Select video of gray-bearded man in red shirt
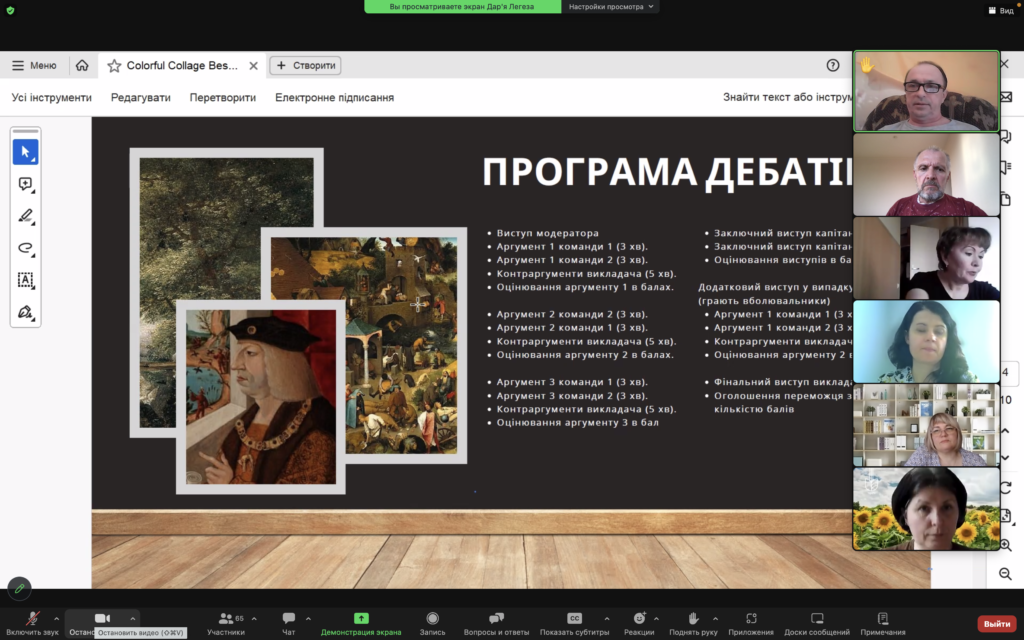The height and width of the screenshot is (640, 1024). point(926,174)
